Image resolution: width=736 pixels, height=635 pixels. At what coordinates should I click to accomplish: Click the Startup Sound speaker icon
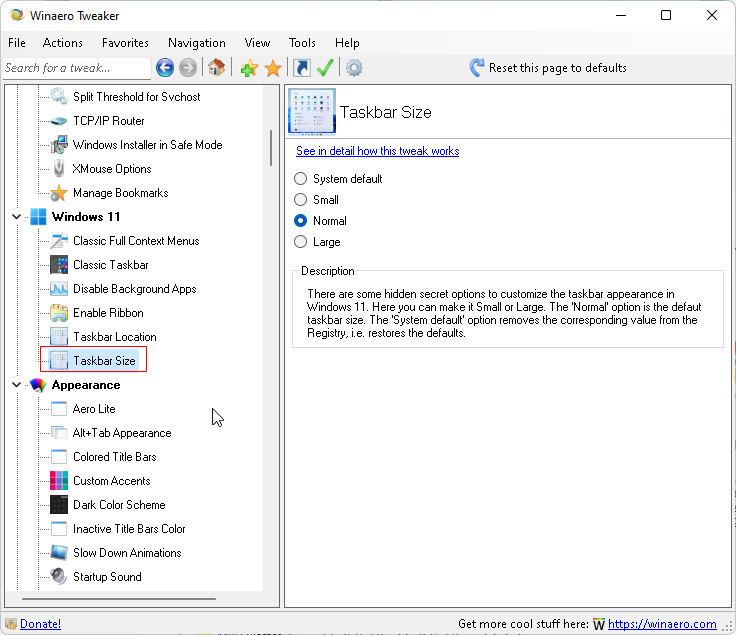tap(59, 577)
